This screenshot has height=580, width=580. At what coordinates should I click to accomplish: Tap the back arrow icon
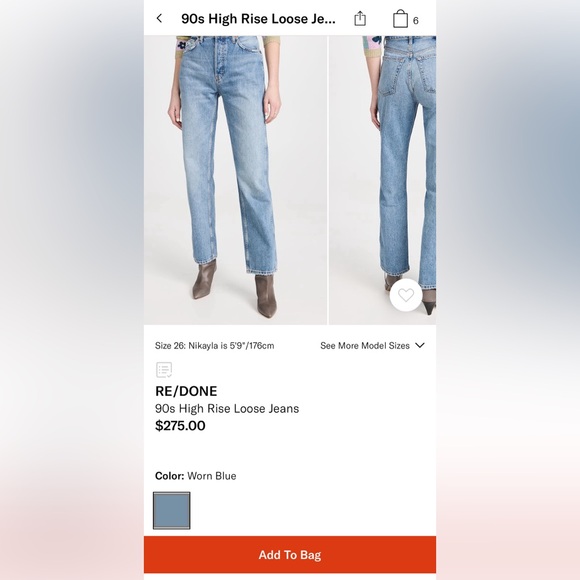pos(159,18)
